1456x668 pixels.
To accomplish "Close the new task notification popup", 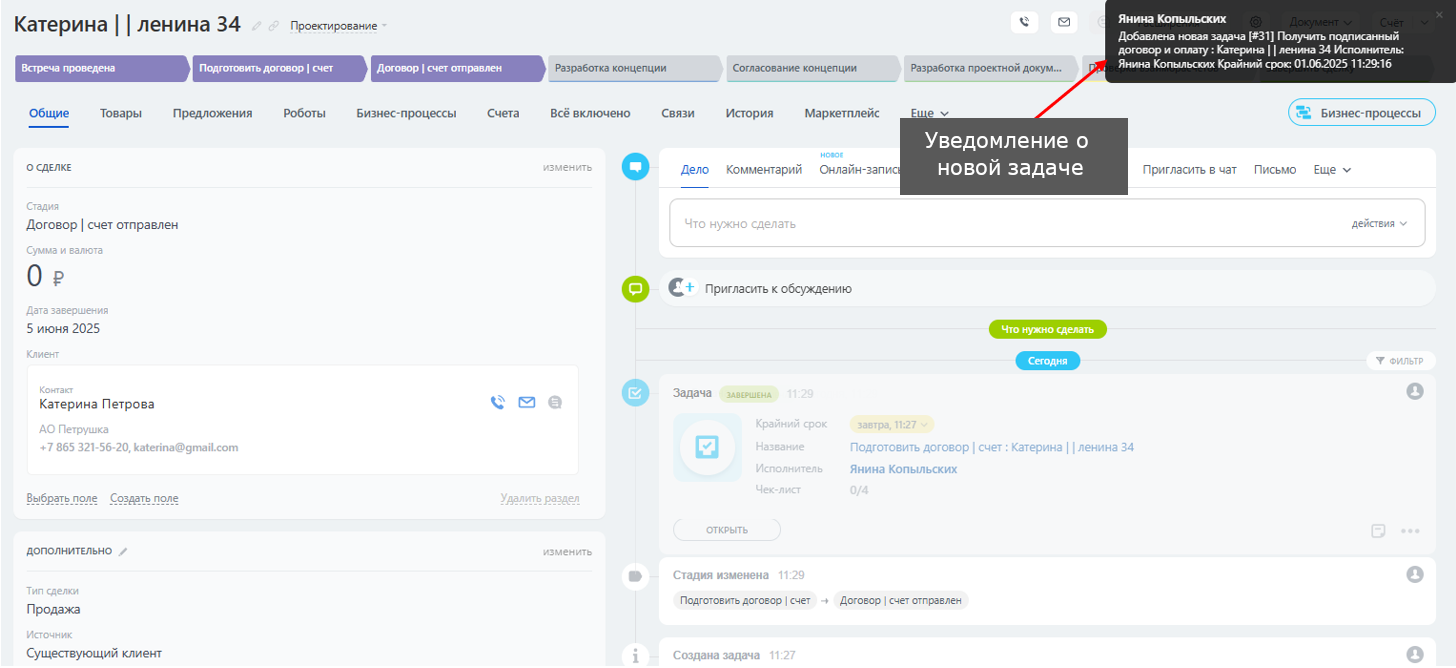I will (1439, 15).
